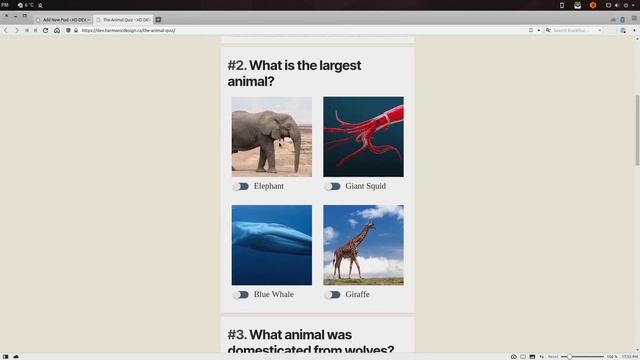Toggle the Blue Whale answer switch
This screenshot has height=360, width=640.
[x=241, y=294]
